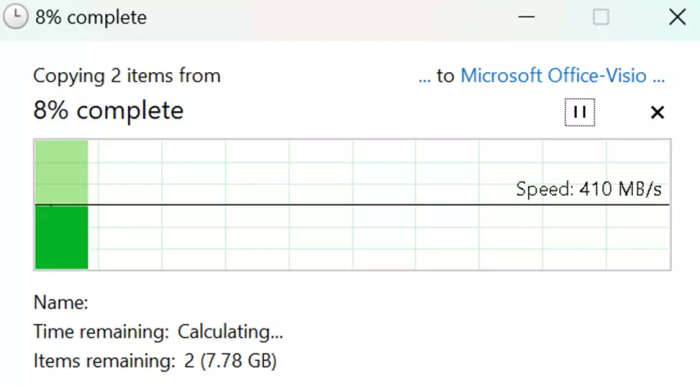The width and height of the screenshot is (700, 386).
Task: Click the "Copying 2 items from" text
Action: point(127,76)
